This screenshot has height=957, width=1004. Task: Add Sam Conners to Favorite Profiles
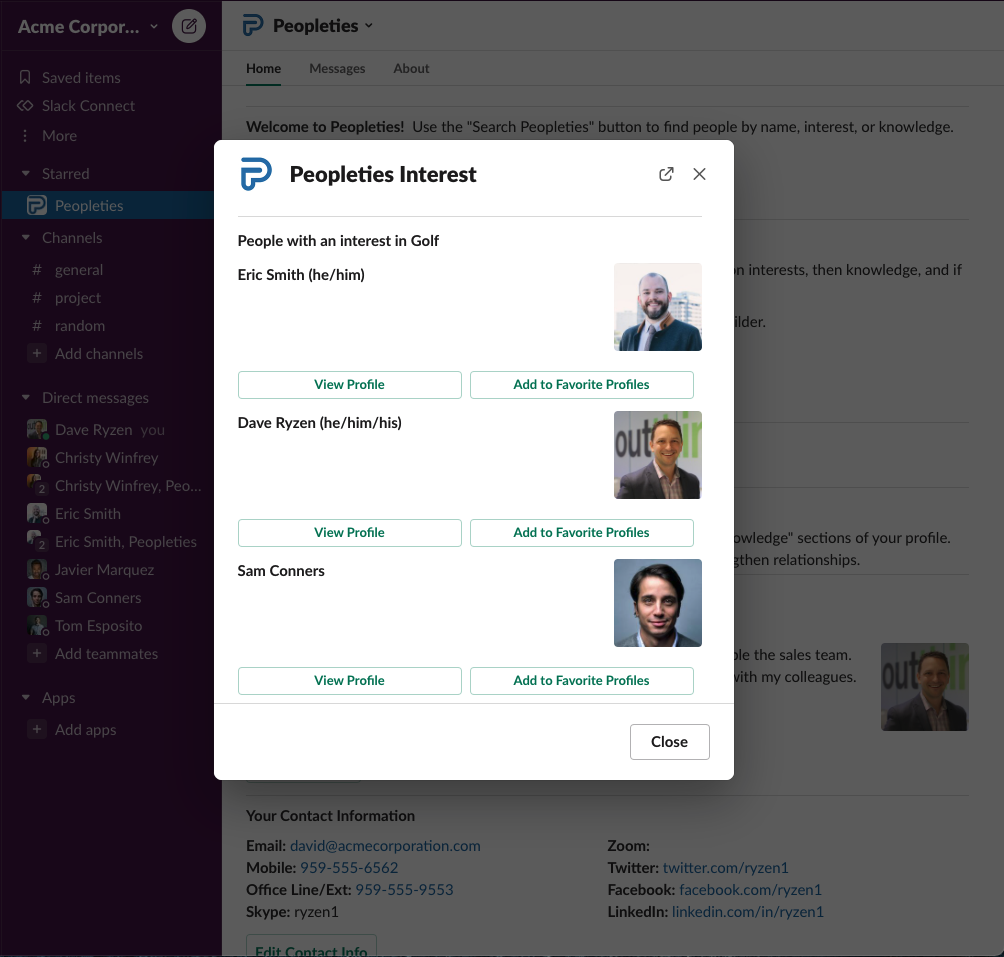[x=581, y=680]
